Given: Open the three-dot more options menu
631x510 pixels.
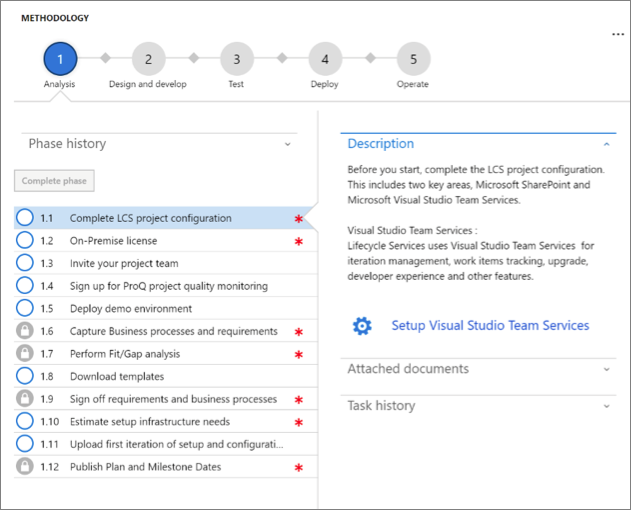Looking at the screenshot, I should 618,34.
